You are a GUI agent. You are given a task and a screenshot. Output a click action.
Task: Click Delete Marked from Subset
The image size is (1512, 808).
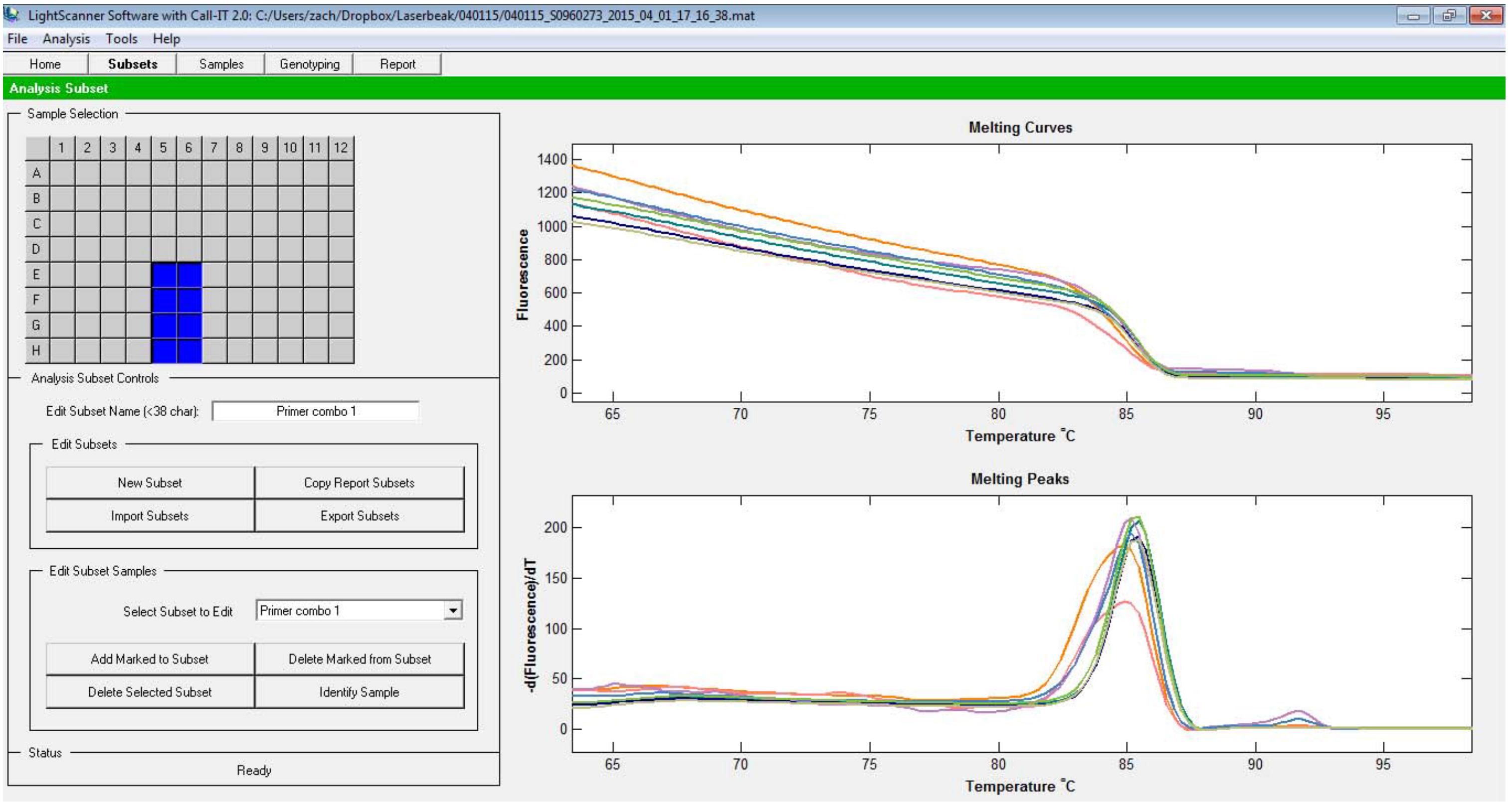(359, 659)
